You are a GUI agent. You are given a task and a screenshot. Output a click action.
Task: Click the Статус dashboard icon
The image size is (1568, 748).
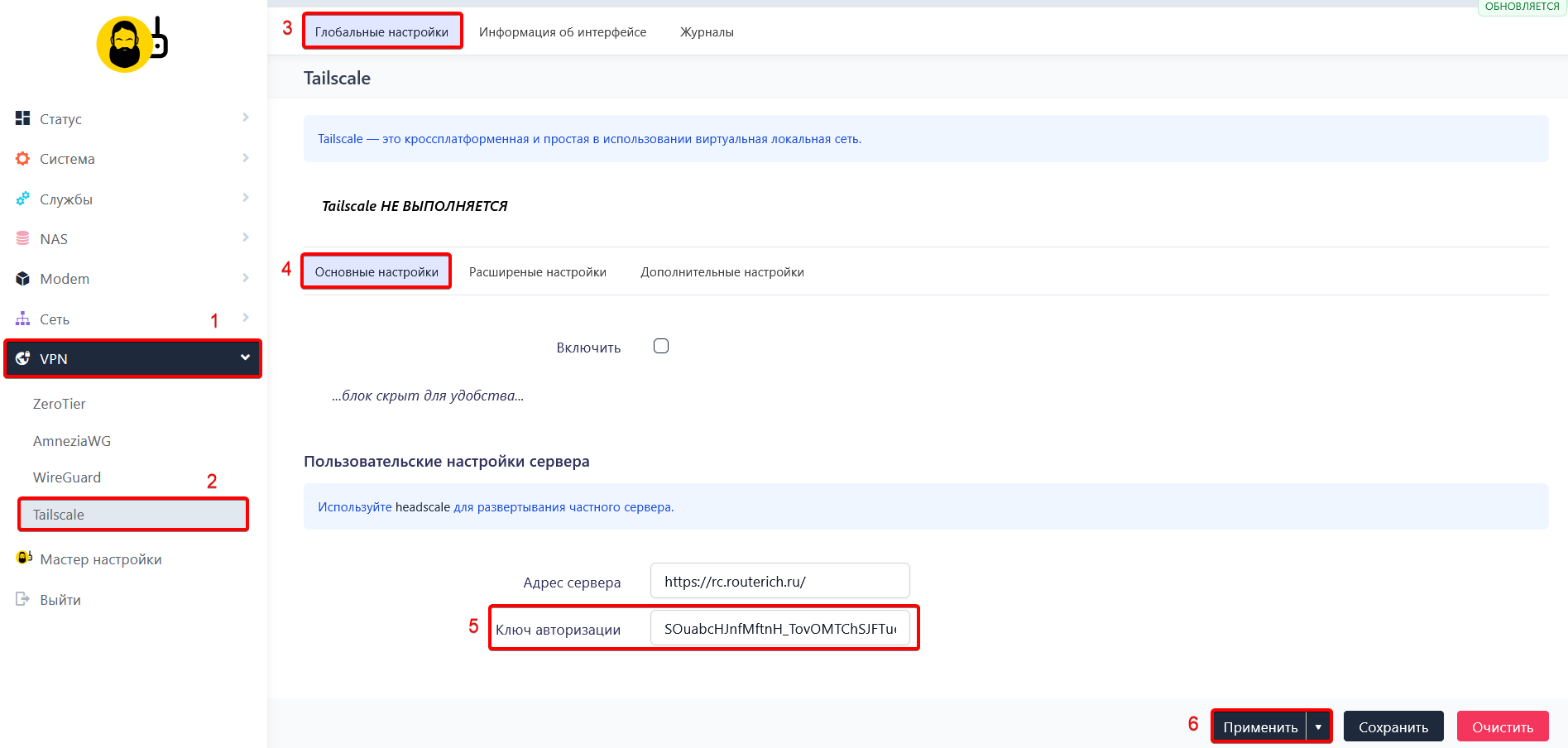[x=22, y=118]
